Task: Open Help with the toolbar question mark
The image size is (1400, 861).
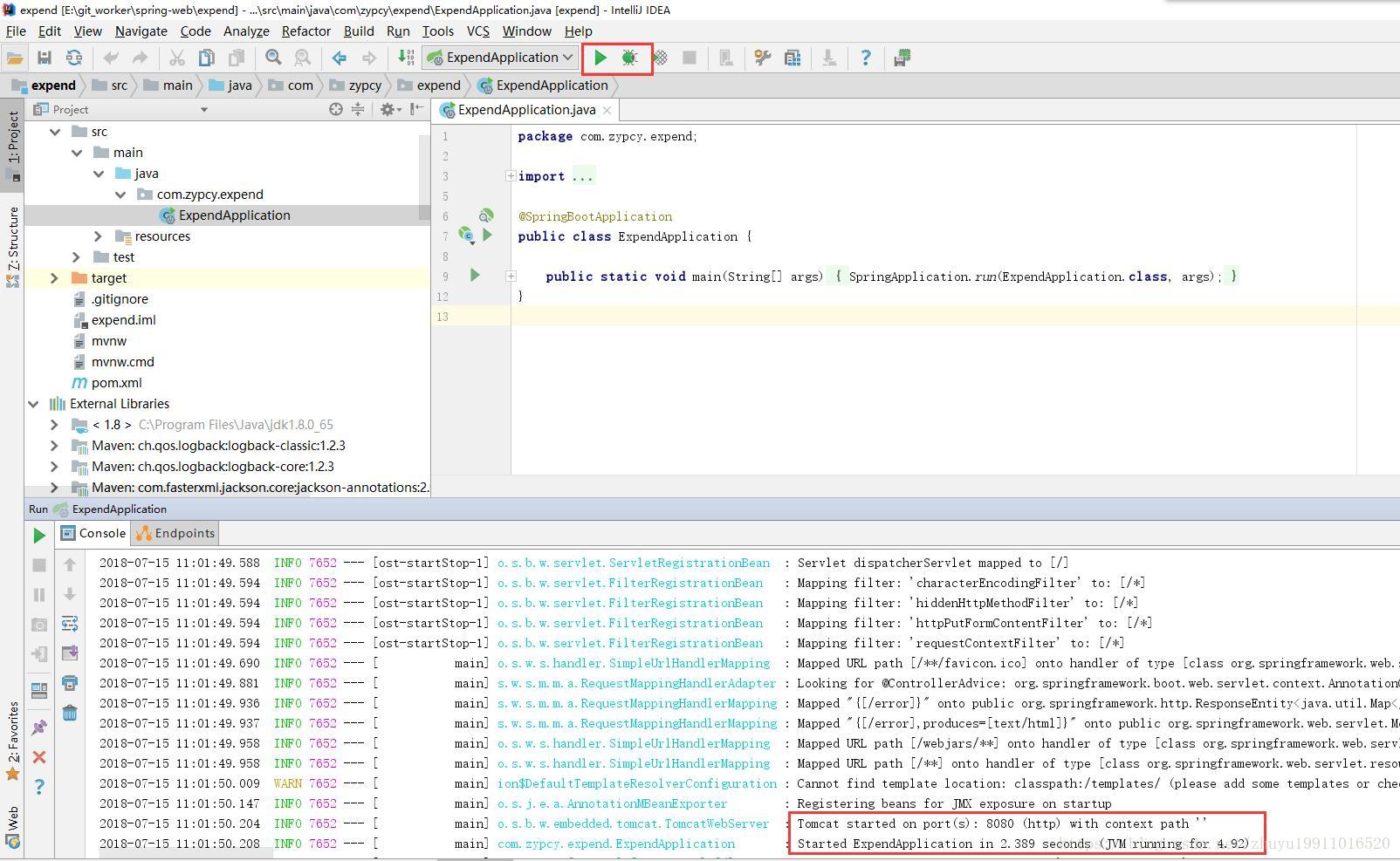Action: [x=866, y=58]
